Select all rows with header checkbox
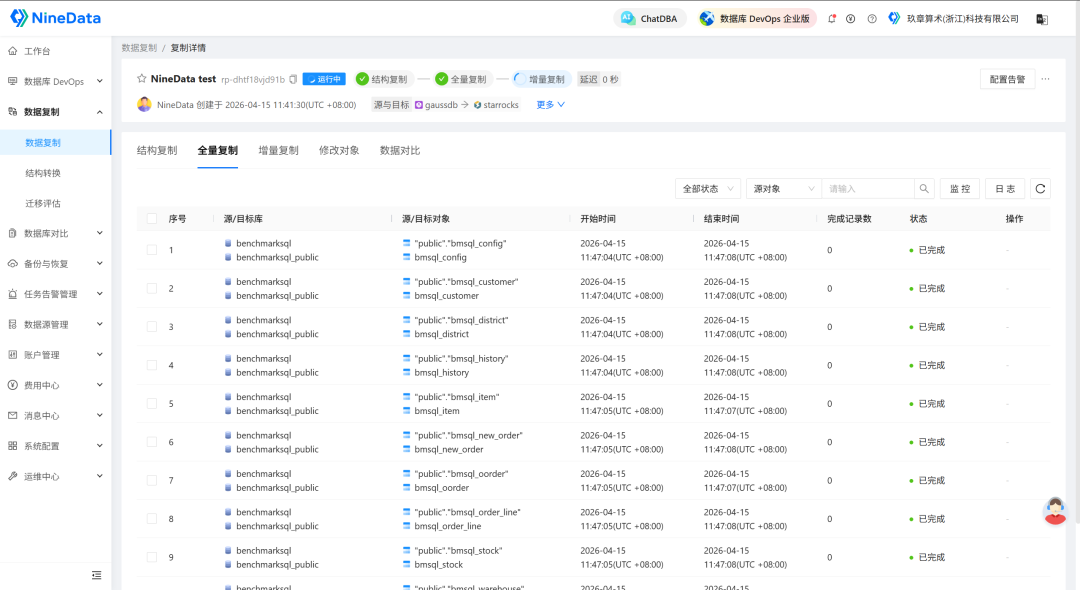 pos(152,219)
